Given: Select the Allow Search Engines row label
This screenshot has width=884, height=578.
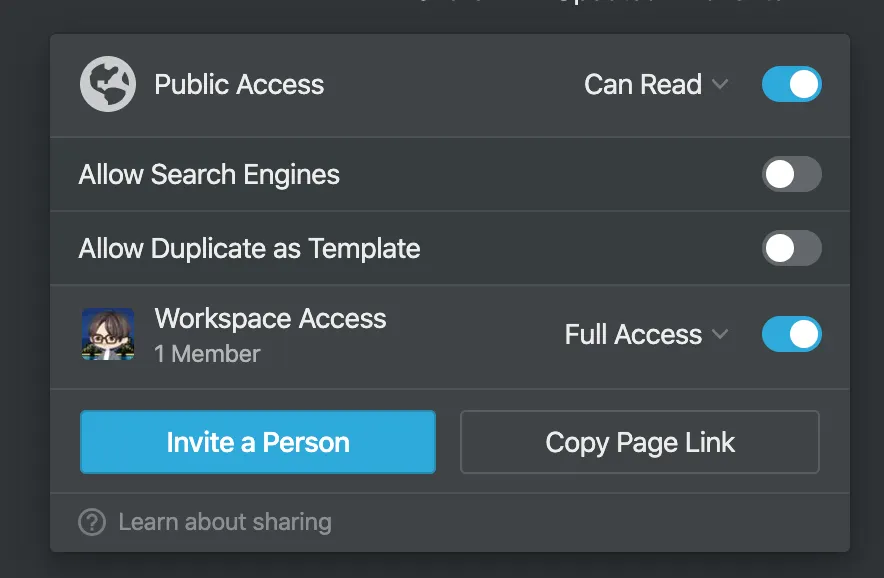Looking at the screenshot, I should pyautogui.click(x=209, y=175).
